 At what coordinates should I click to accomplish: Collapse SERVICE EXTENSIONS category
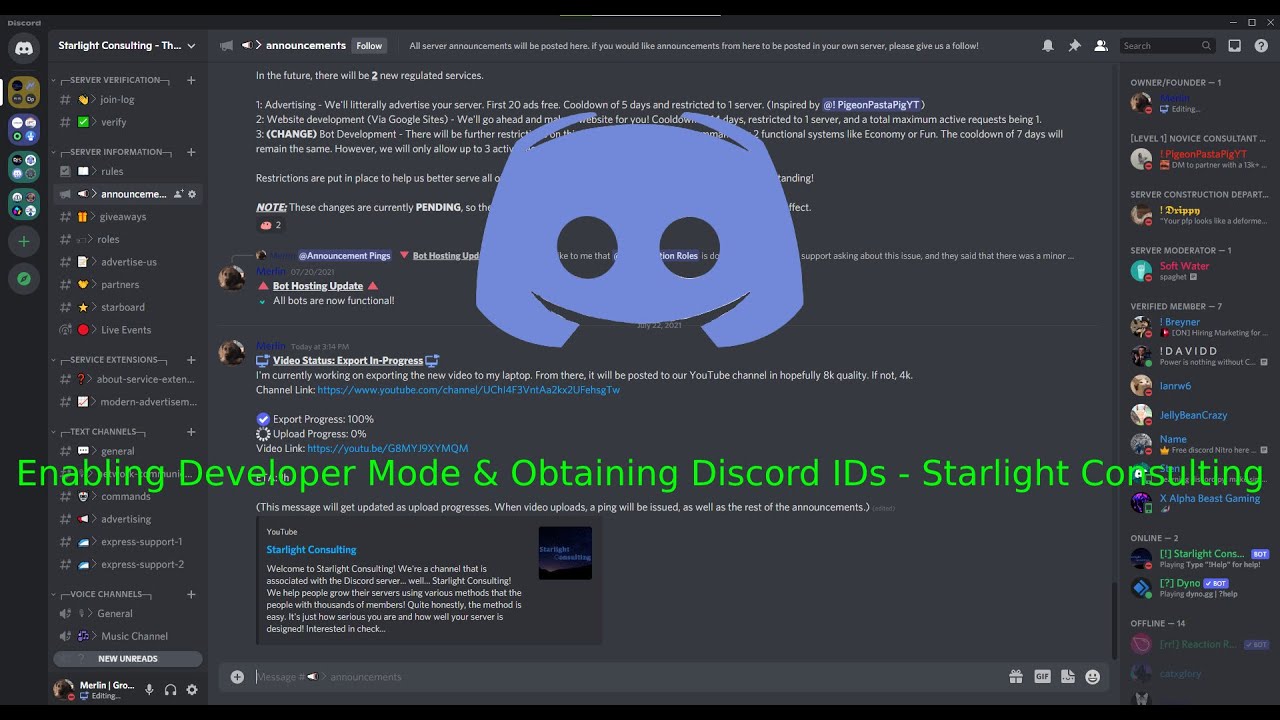pos(109,360)
